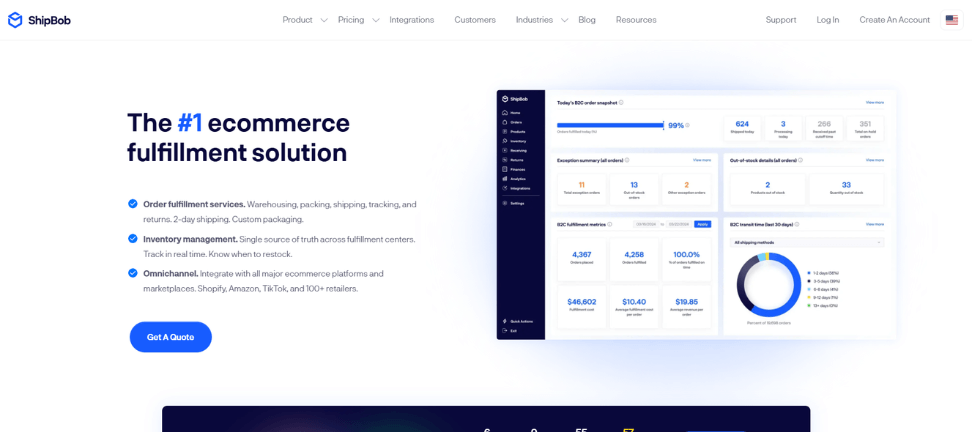Go to the Blog page
Image resolution: width=972 pixels, height=432 pixels.
click(x=587, y=20)
